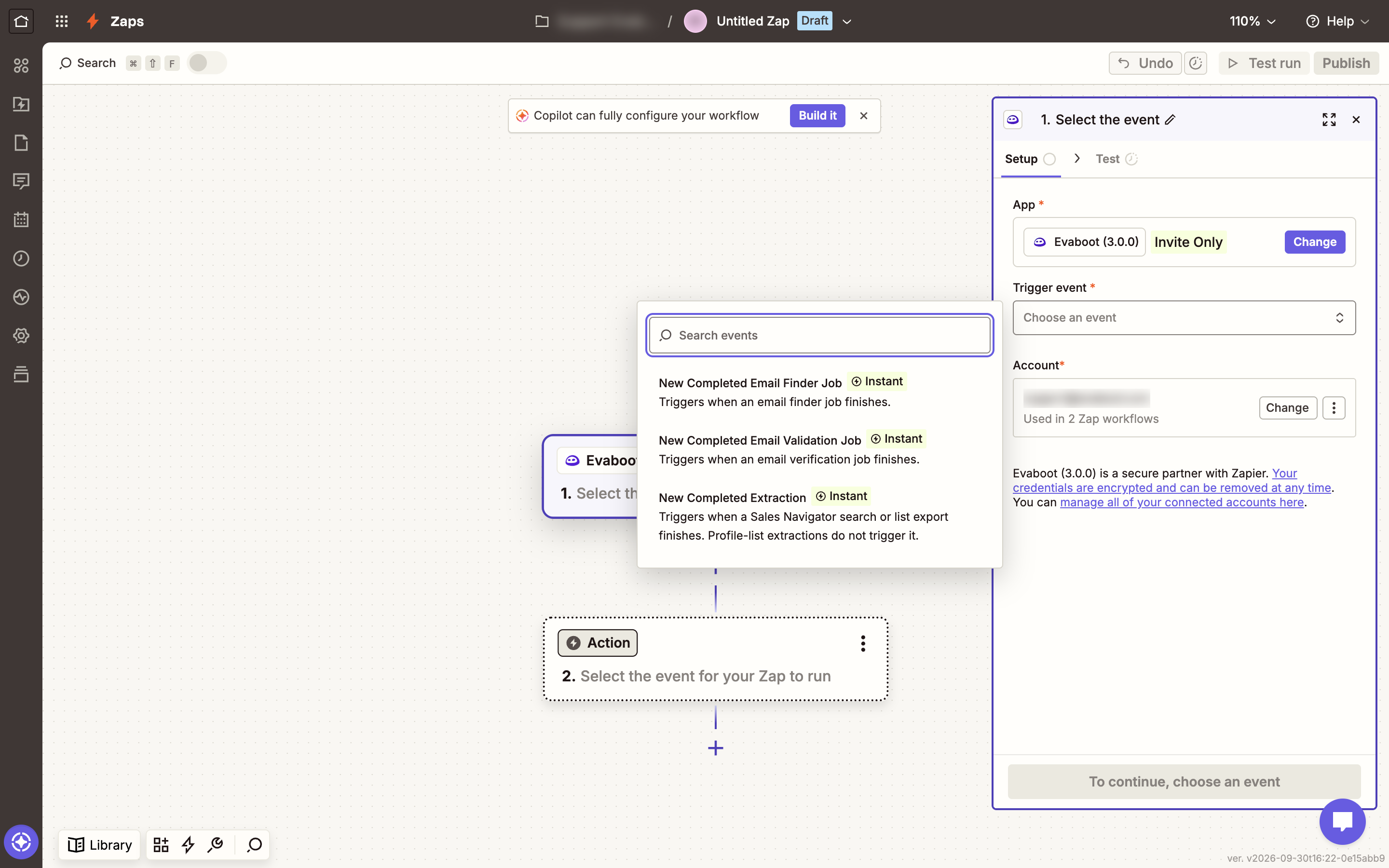Viewport: 1389px width, 868px height.
Task: Rename the step with the pencil icon
Action: pyautogui.click(x=1171, y=120)
